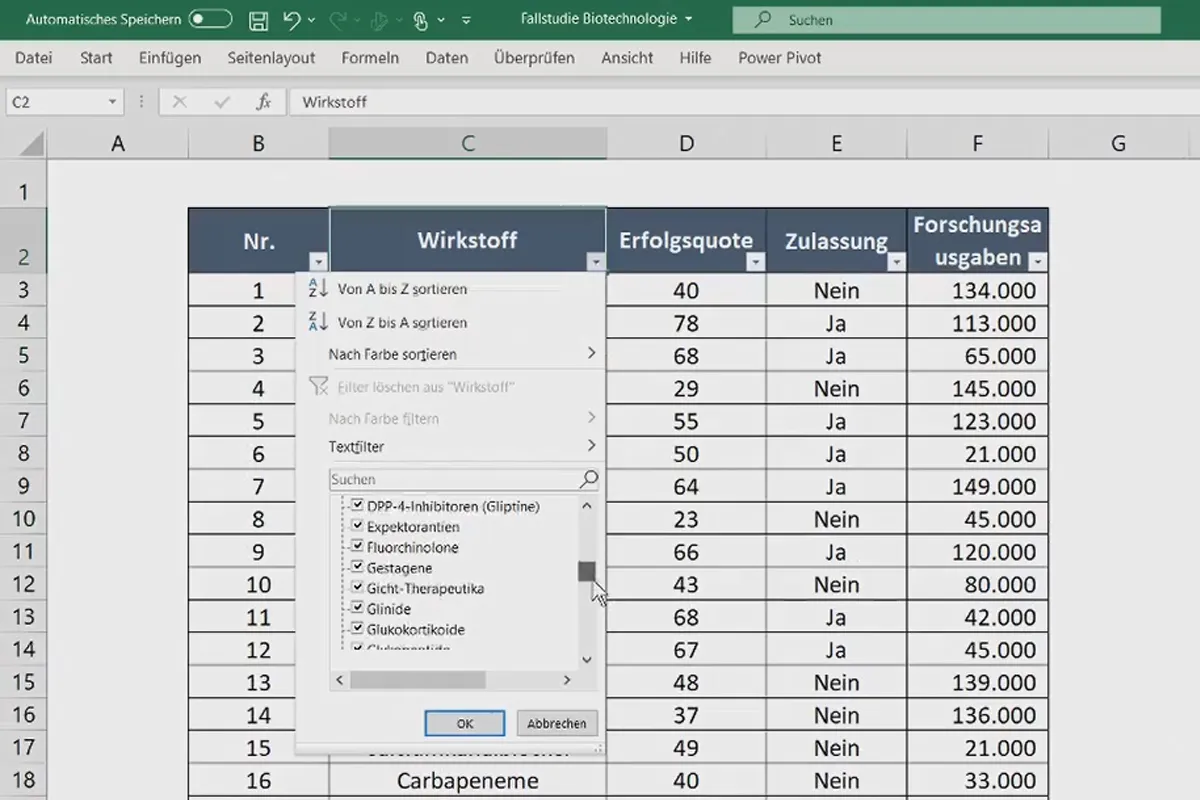Open the Power Pivot tab
The width and height of the screenshot is (1200, 800).
pyautogui.click(x=780, y=58)
